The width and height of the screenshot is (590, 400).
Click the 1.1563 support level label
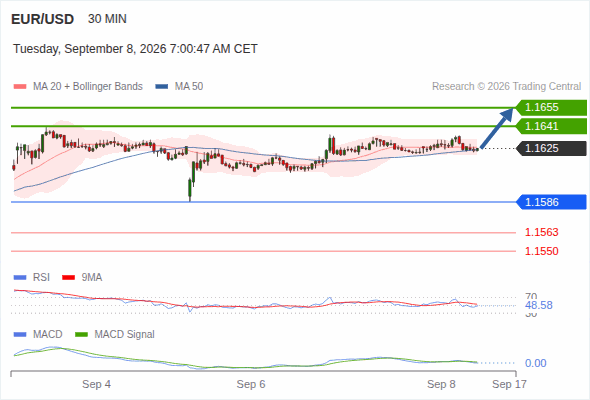541,232
